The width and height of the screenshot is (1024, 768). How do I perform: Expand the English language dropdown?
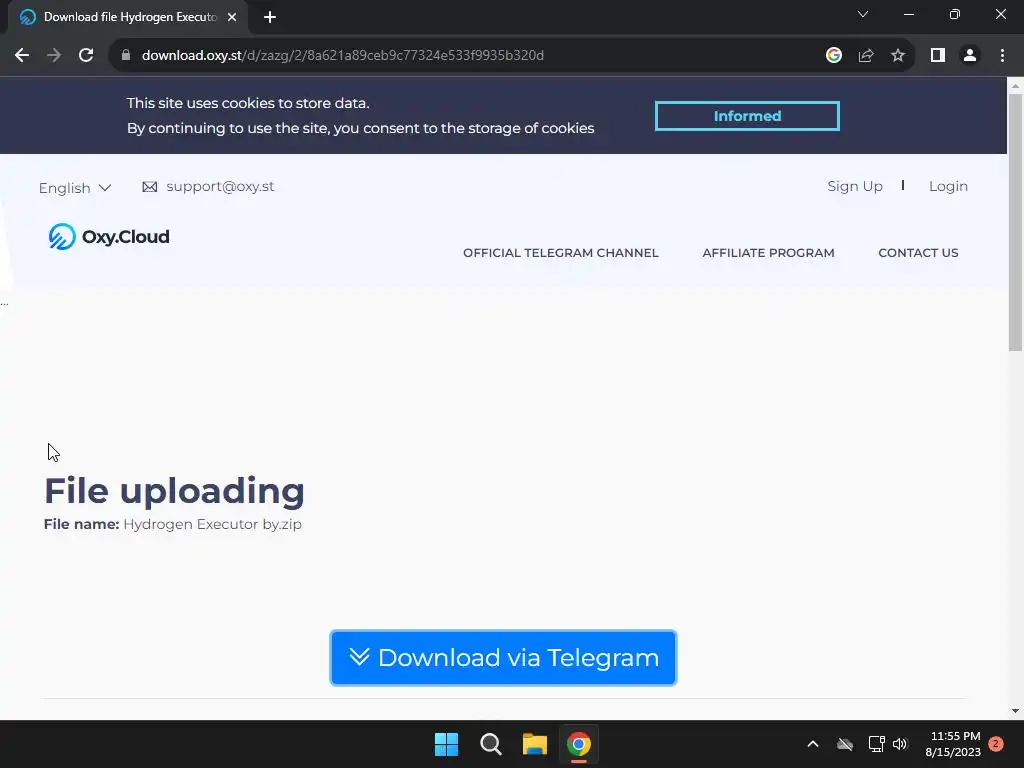click(x=74, y=188)
